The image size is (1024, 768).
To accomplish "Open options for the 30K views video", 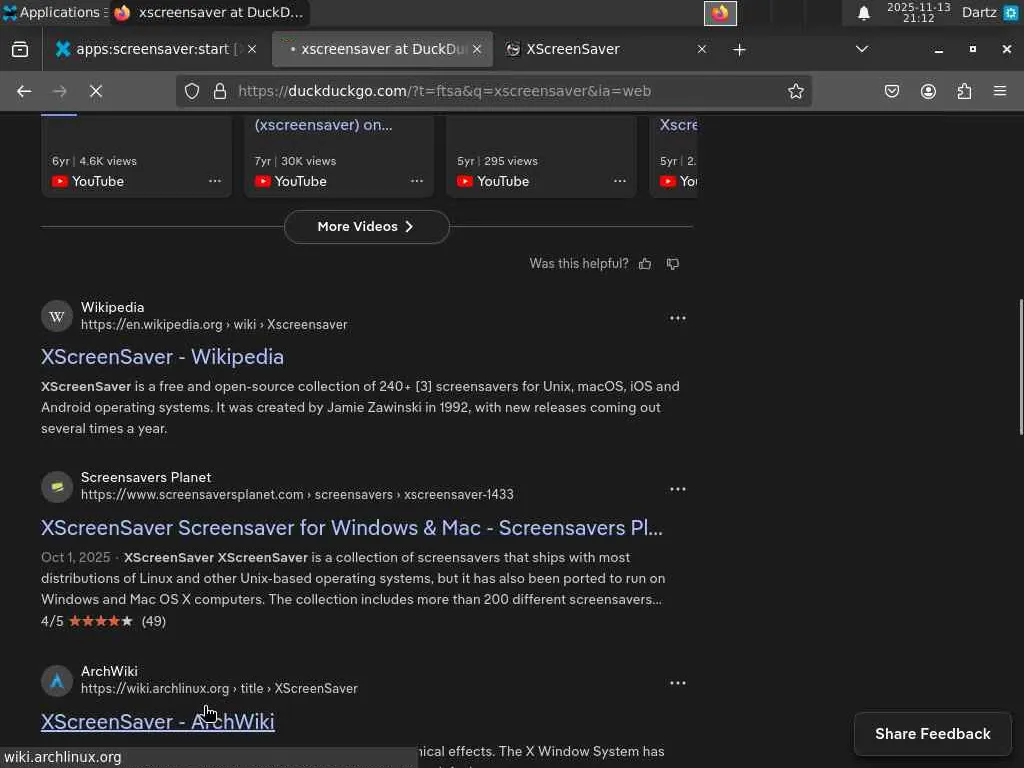I will (x=417, y=181).
